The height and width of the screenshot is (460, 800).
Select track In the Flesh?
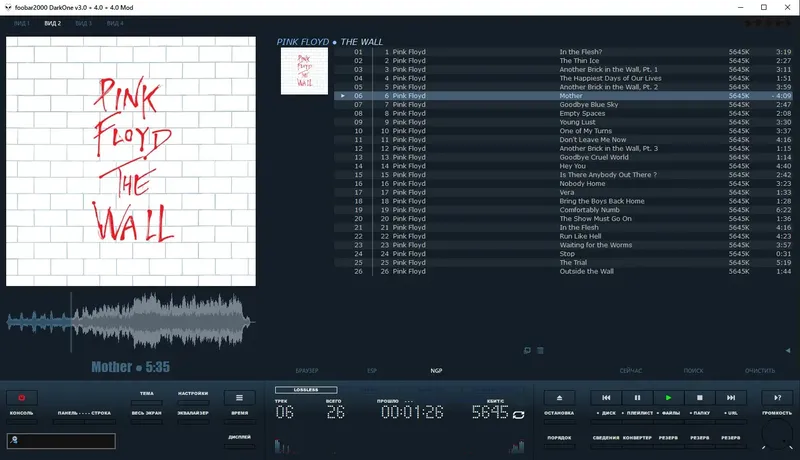563,52
